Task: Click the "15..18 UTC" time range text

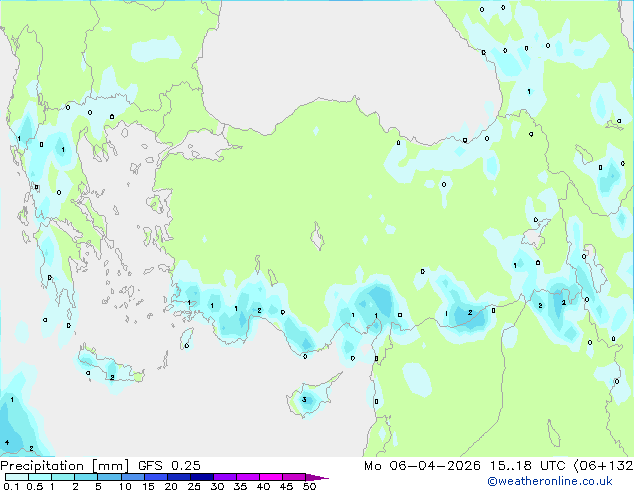Action: (x=527, y=466)
